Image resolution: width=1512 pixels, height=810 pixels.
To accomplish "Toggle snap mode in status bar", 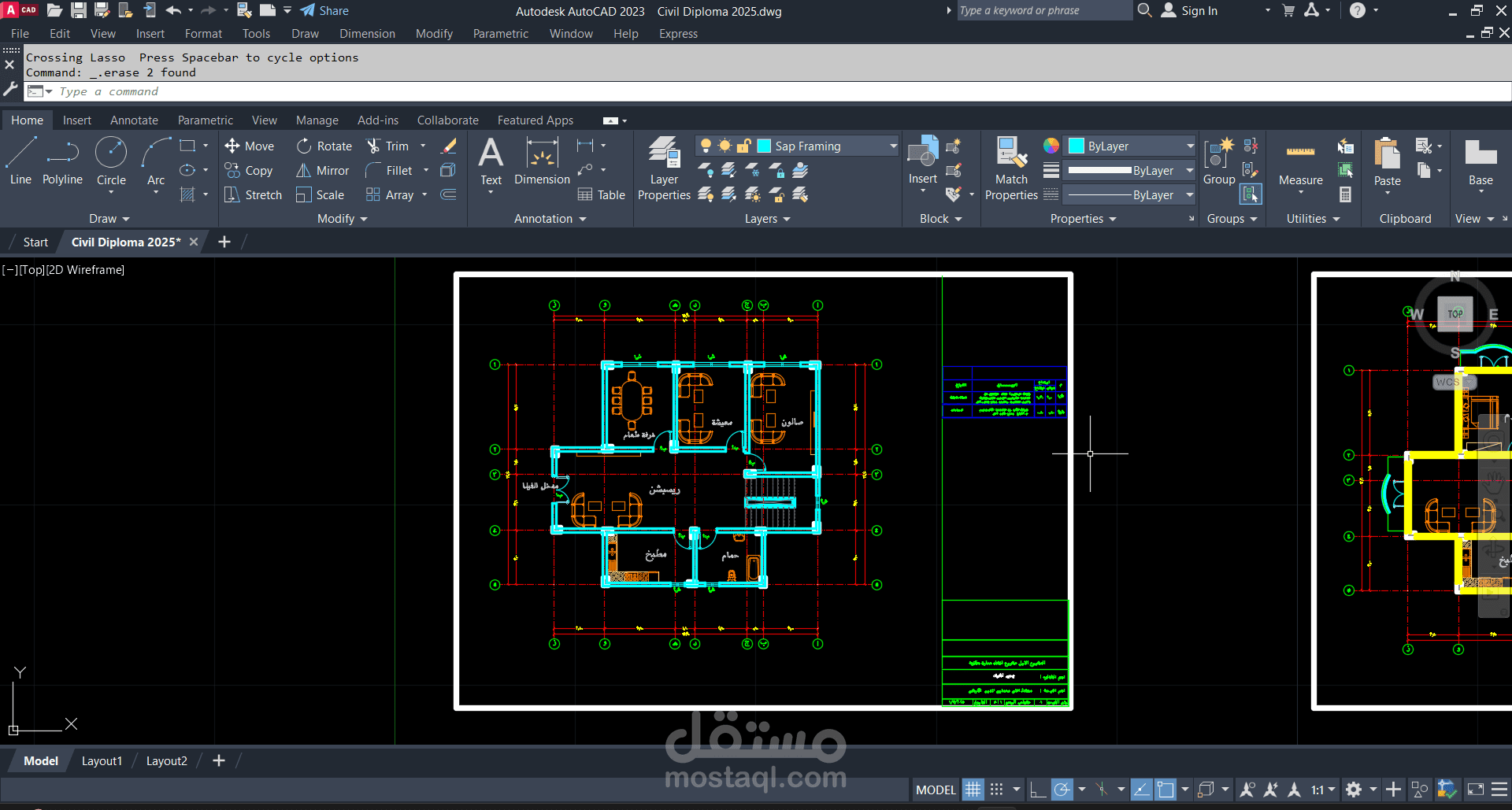I will (x=996, y=790).
